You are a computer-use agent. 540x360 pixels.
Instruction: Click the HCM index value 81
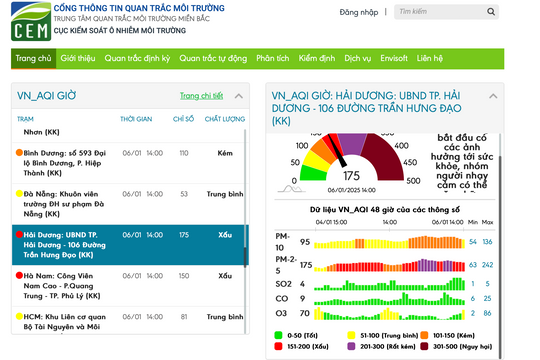tap(184, 317)
